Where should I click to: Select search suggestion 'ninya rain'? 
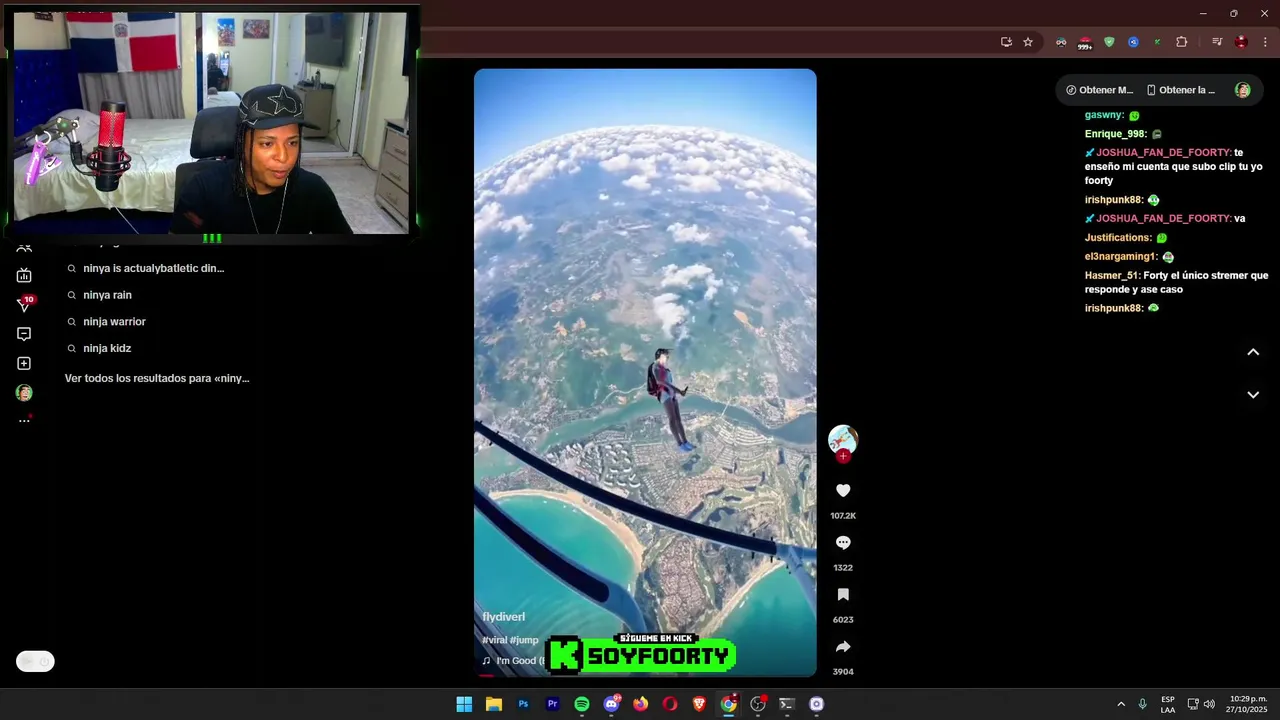coord(107,295)
